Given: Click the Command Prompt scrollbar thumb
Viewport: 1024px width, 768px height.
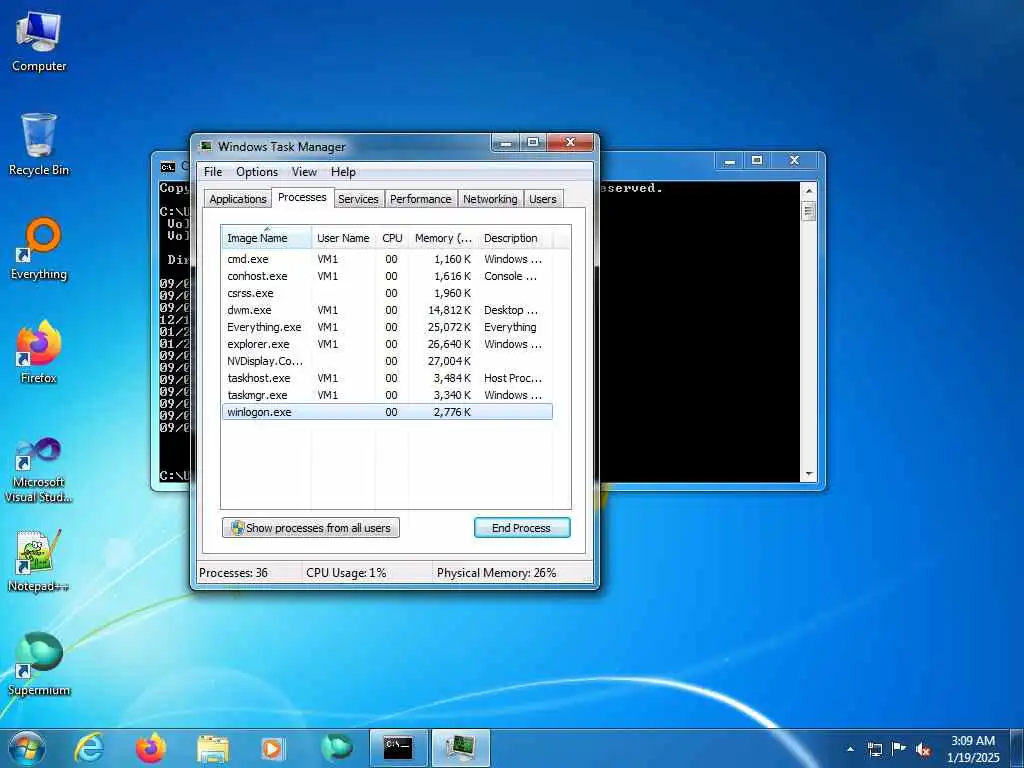Looking at the screenshot, I should click(x=809, y=211).
